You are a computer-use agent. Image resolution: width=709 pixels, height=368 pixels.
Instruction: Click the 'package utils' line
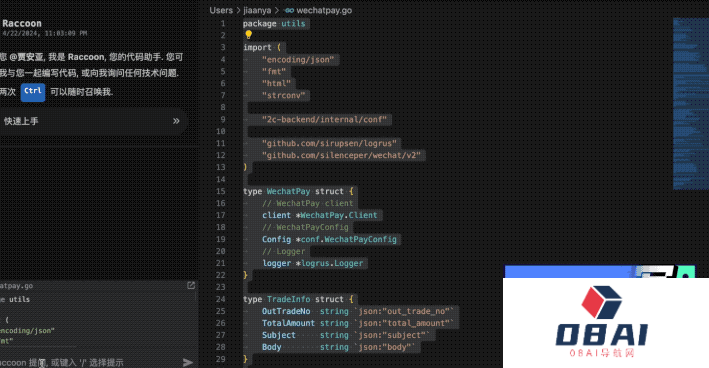[x=274, y=24]
